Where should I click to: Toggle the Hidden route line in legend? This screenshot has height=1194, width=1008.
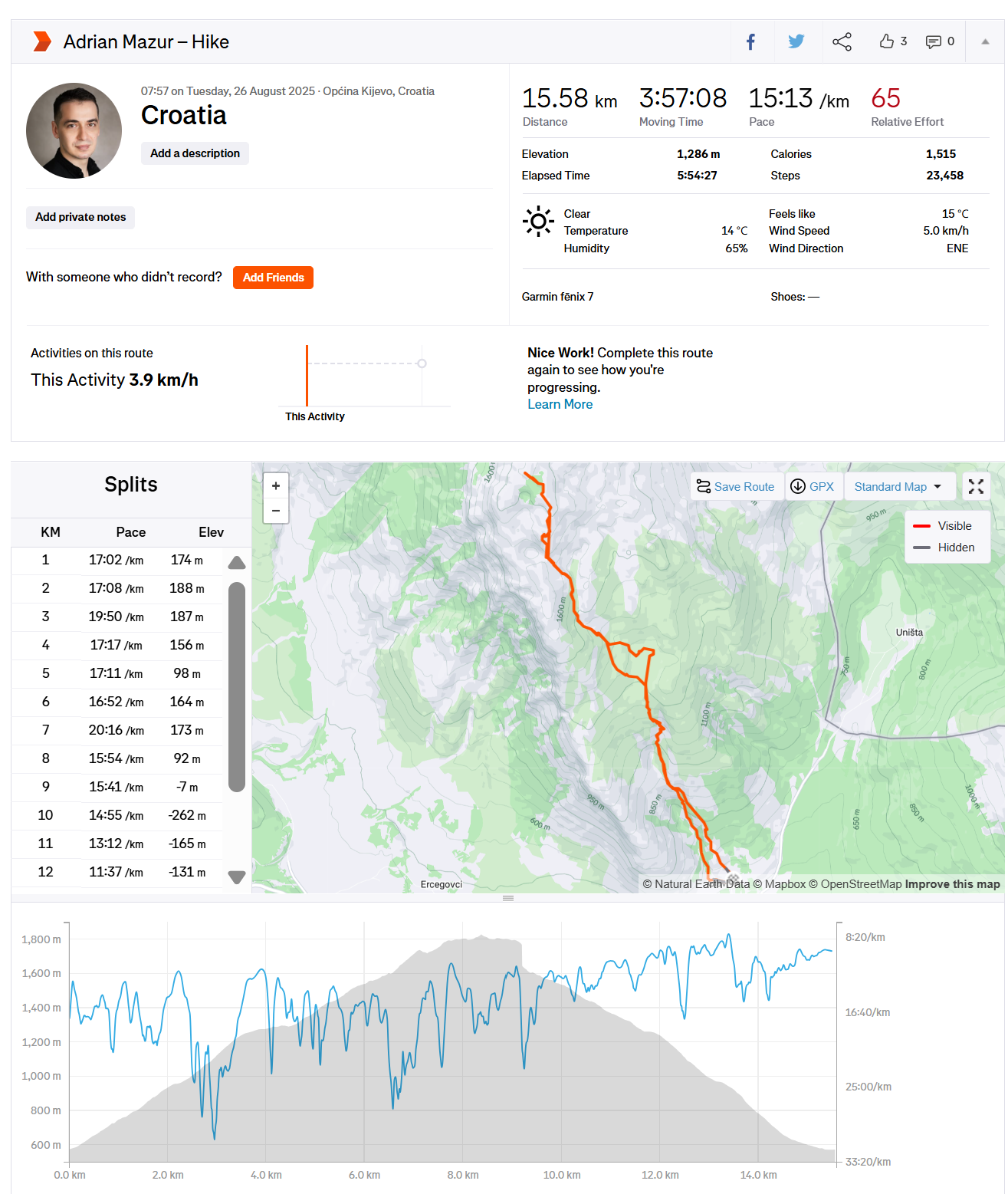(x=923, y=548)
